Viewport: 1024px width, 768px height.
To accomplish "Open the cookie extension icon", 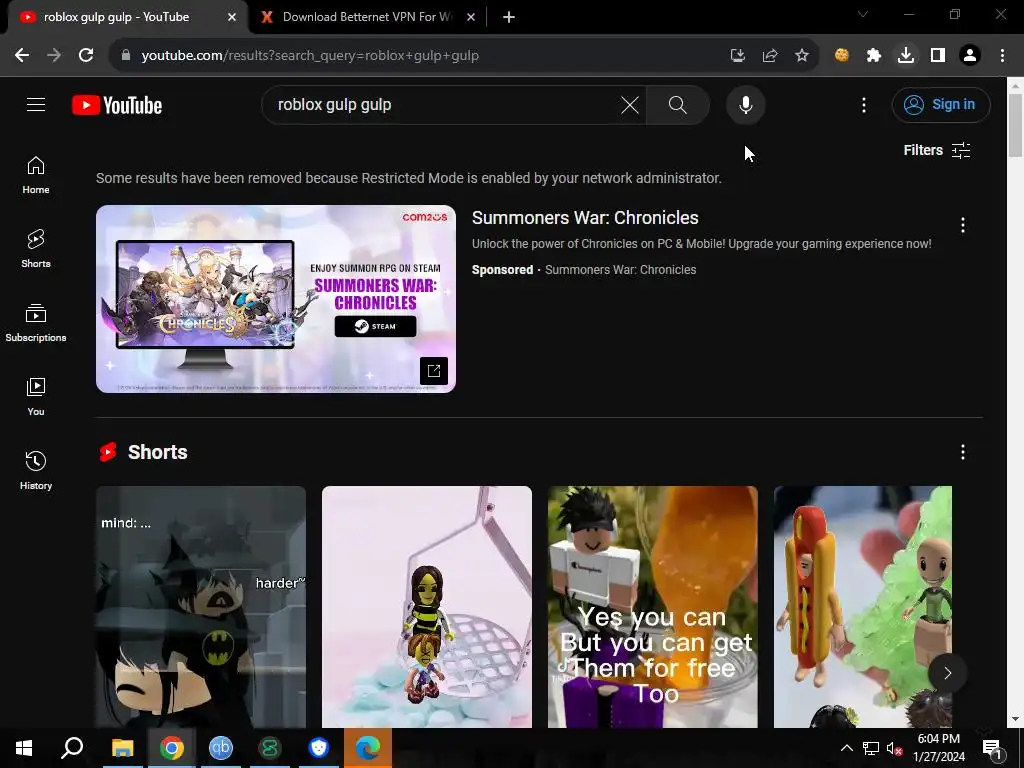I will tap(842, 56).
